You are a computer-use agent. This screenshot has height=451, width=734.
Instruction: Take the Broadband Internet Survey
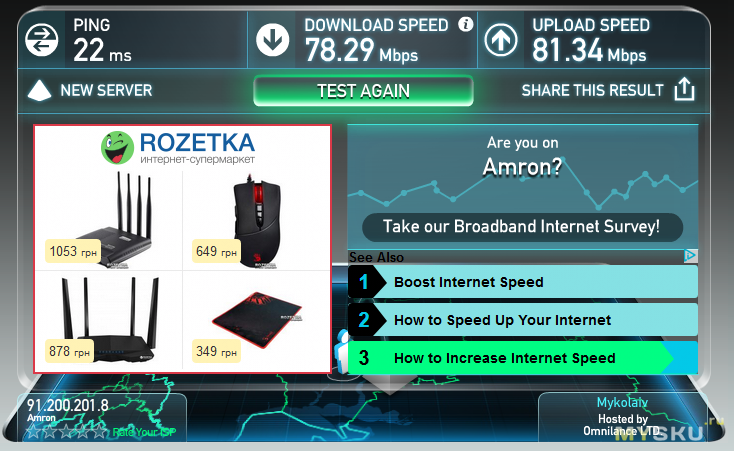[522, 227]
